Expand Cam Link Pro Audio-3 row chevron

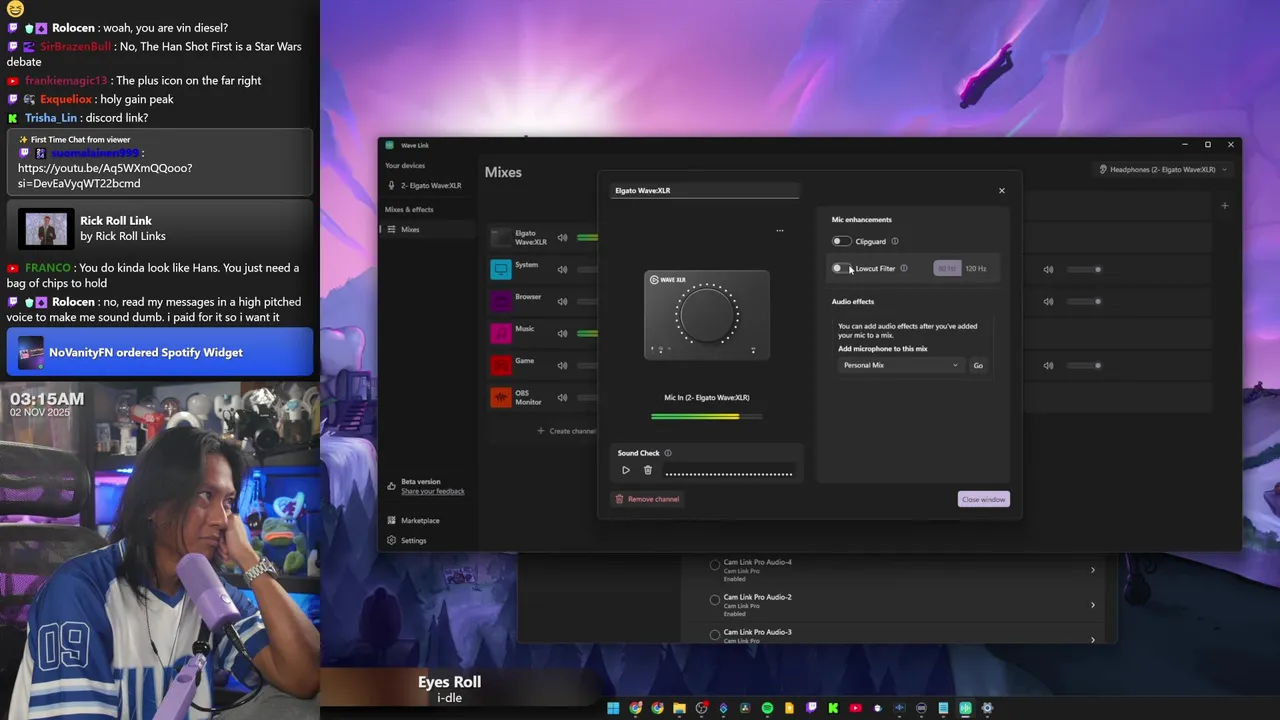tap(1092, 638)
